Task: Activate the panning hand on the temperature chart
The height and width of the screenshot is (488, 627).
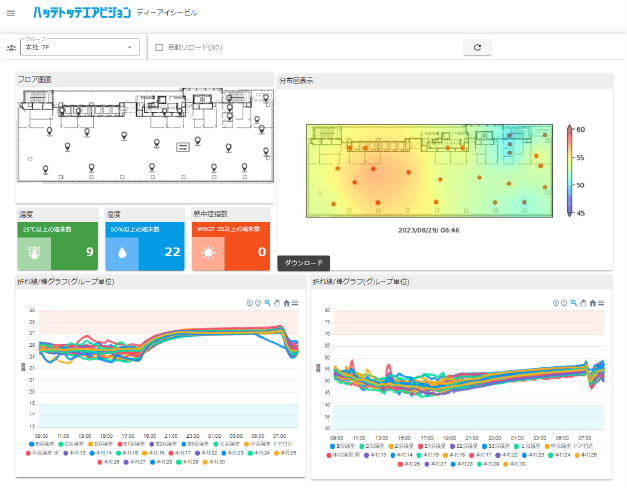Action: pyautogui.click(x=277, y=303)
